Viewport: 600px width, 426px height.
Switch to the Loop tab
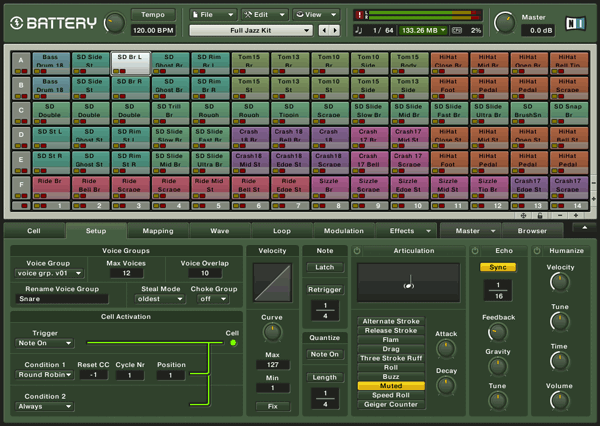[x=282, y=231]
